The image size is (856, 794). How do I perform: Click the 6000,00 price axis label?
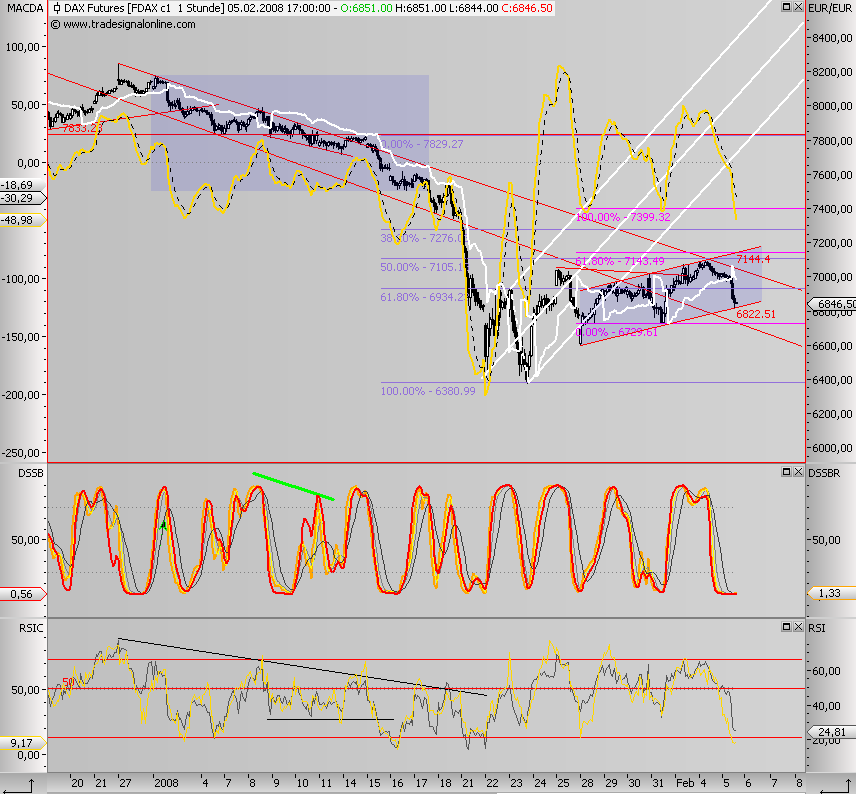tap(832, 448)
